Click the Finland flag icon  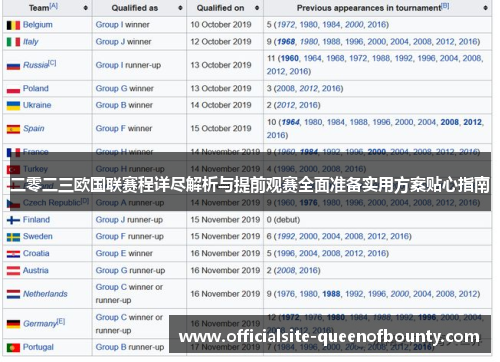[x=13, y=220]
